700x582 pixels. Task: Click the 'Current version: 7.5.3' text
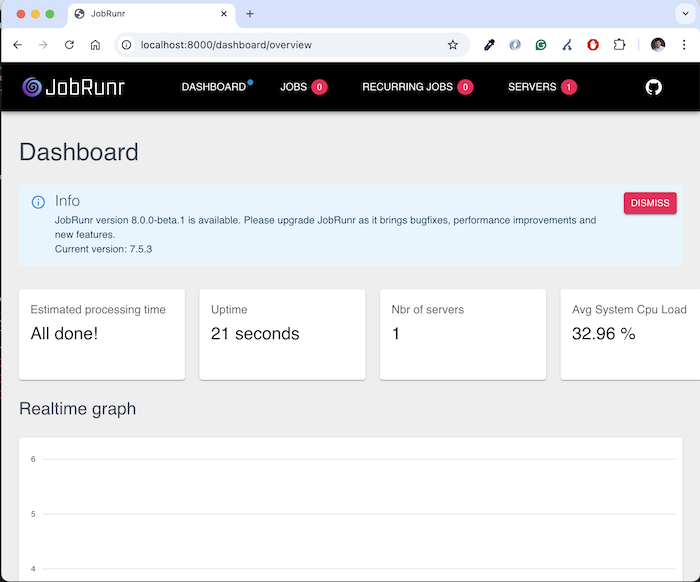(x=103, y=249)
